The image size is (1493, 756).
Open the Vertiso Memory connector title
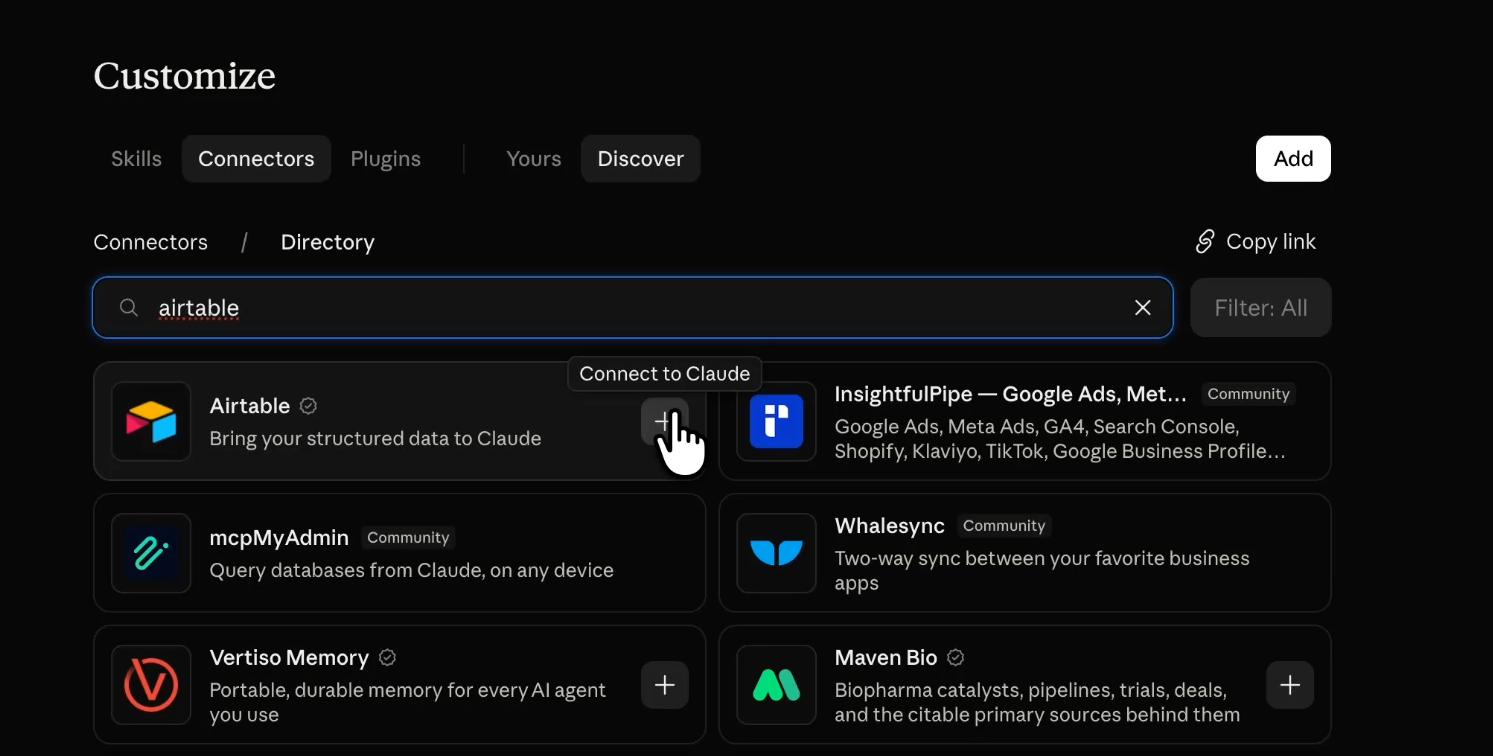pos(289,658)
